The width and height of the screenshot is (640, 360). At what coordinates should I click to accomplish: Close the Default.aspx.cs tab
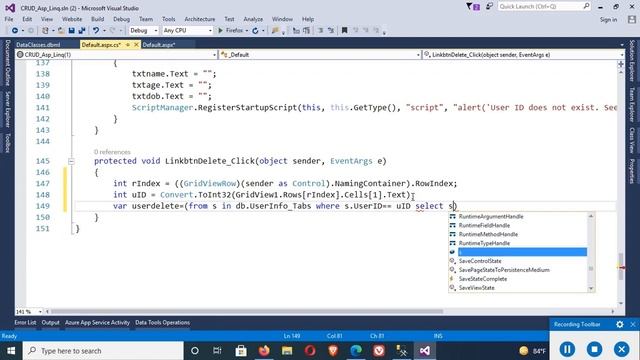pos(136,45)
